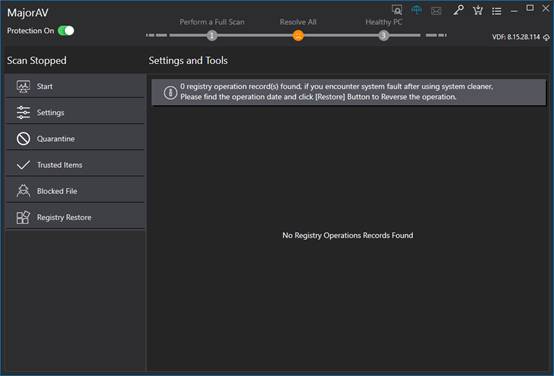Click the Trusted Items checkmark icon

(23, 165)
